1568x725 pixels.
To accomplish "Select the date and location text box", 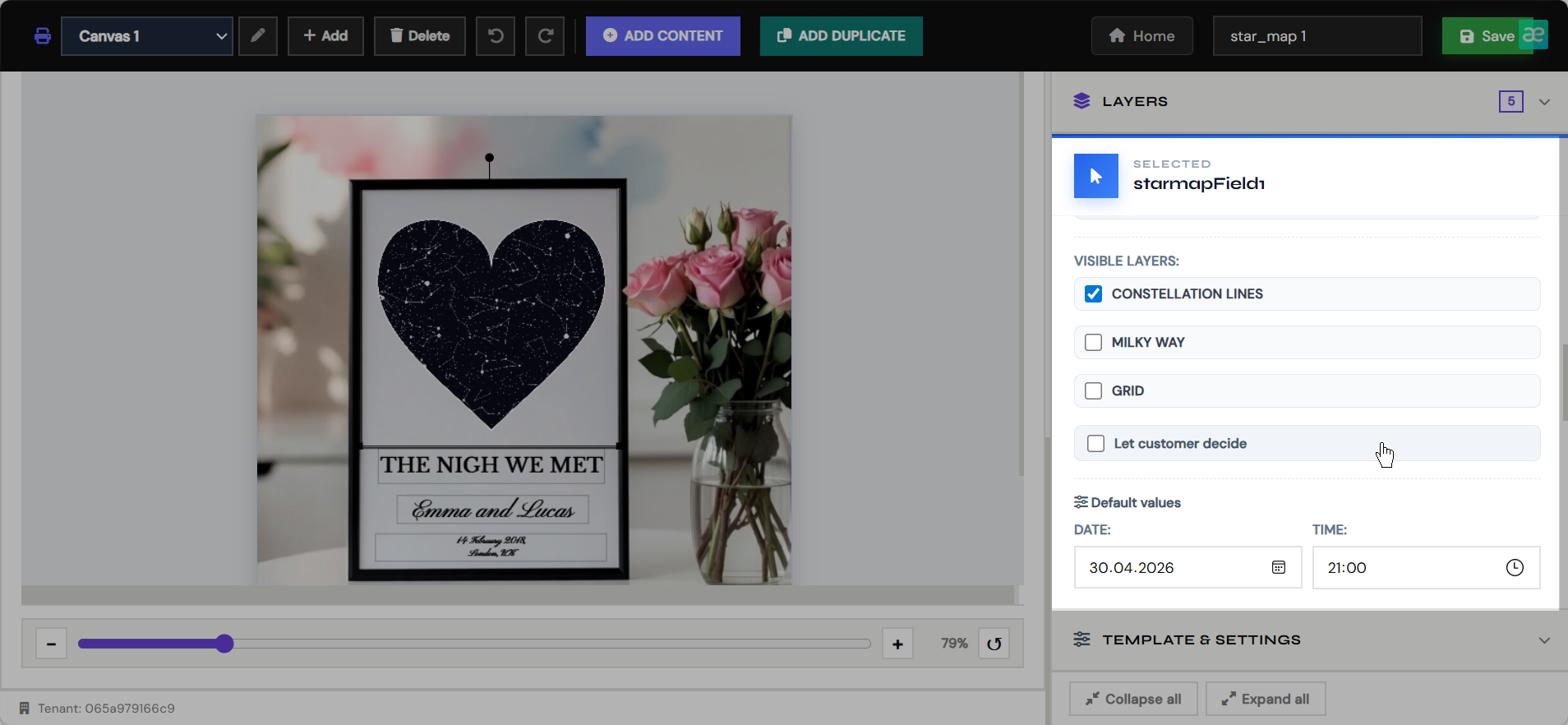I will click(x=491, y=547).
